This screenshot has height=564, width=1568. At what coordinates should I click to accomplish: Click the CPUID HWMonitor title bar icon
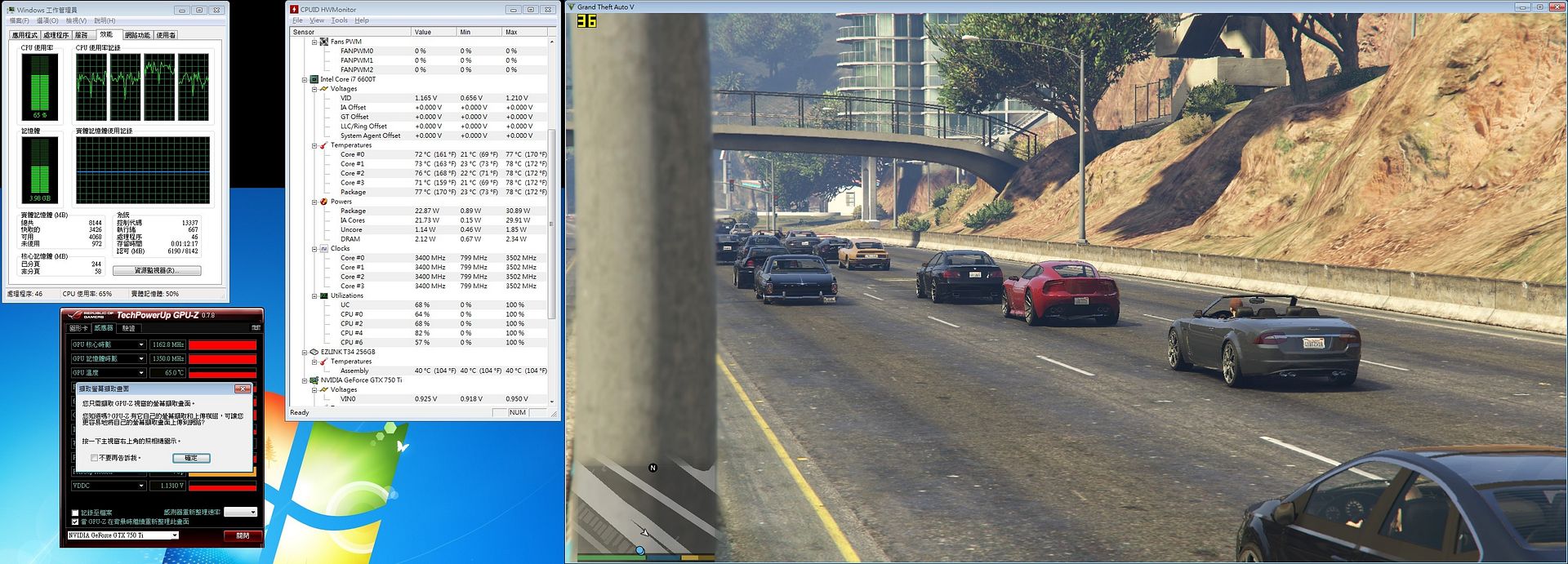pos(295,9)
